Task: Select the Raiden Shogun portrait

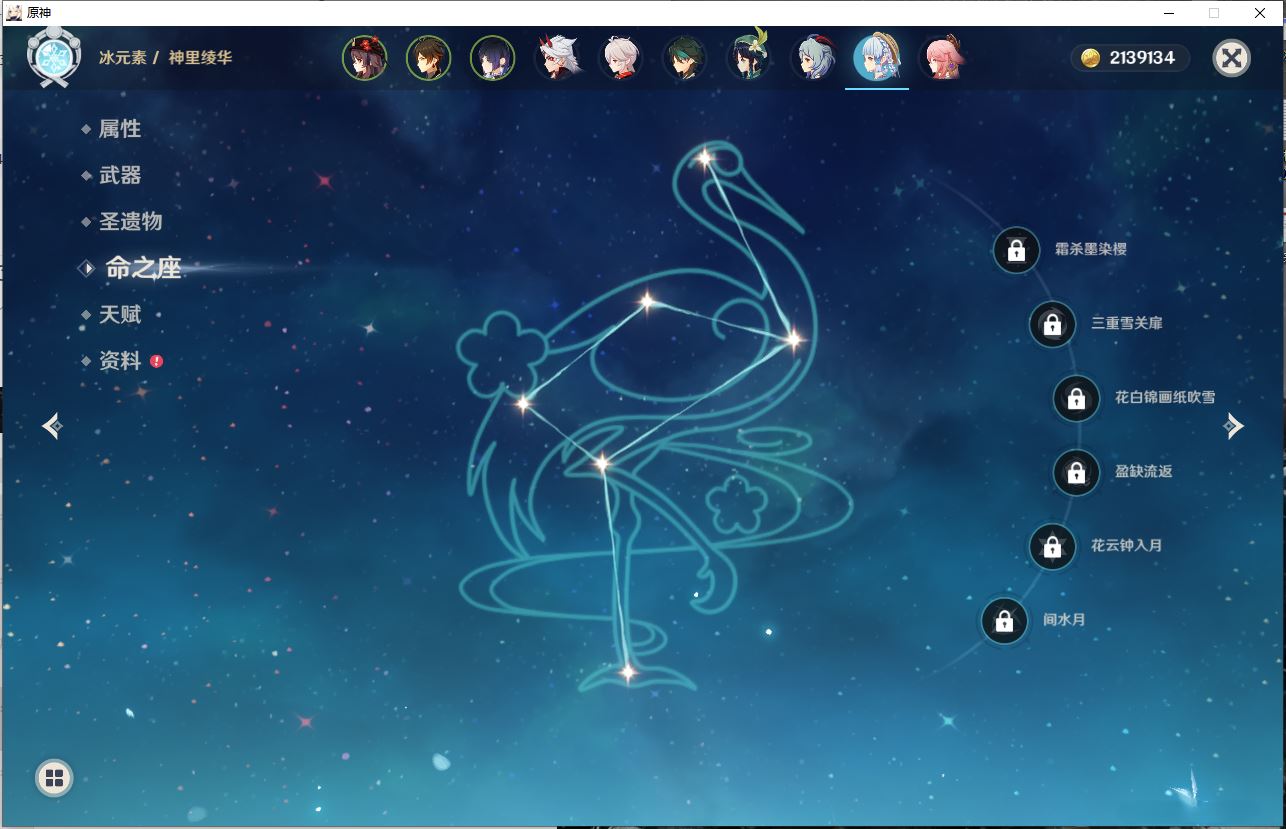Action: [493, 59]
